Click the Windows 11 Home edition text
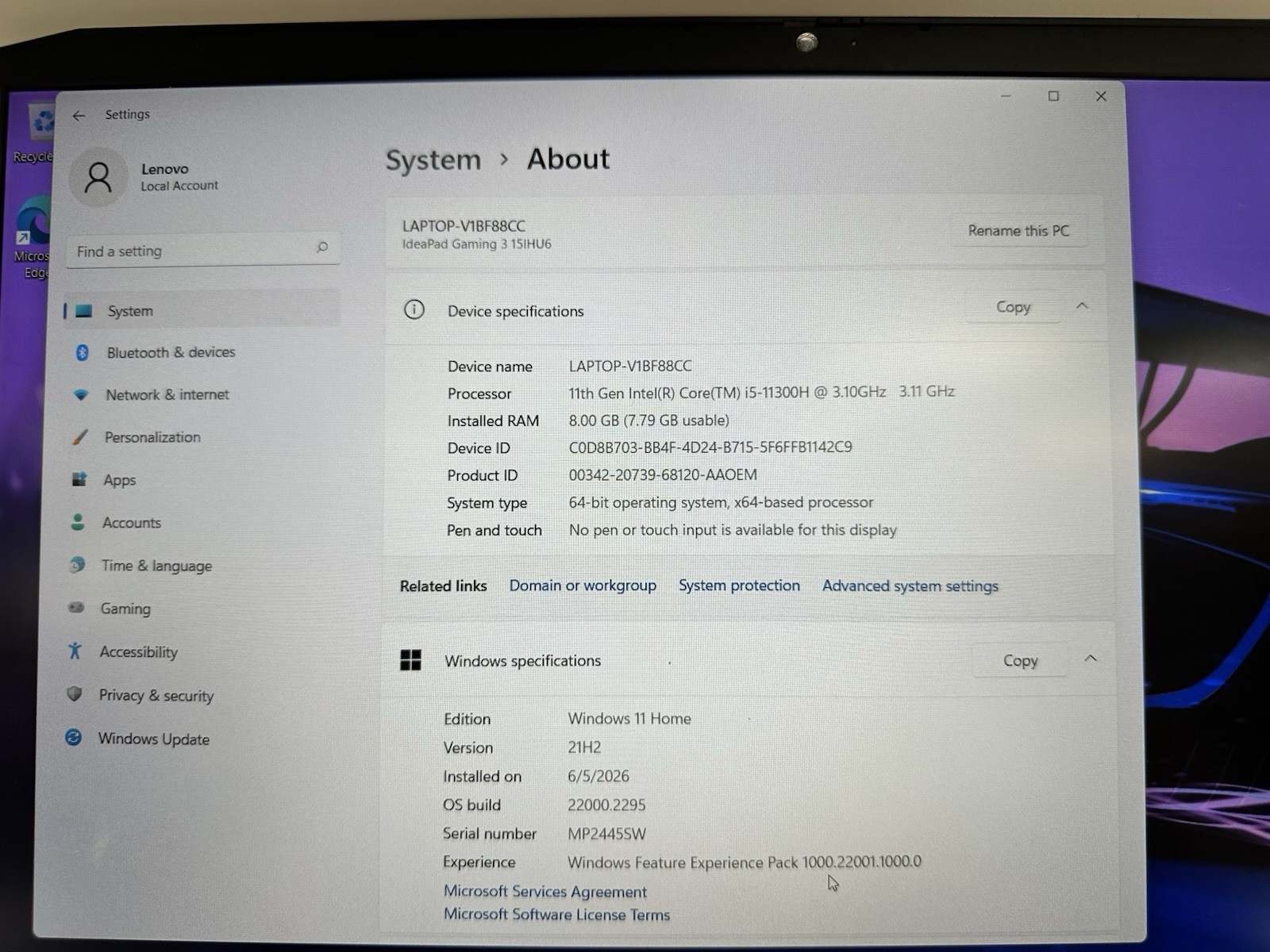Image resolution: width=1270 pixels, height=952 pixels. click(629, 719)
